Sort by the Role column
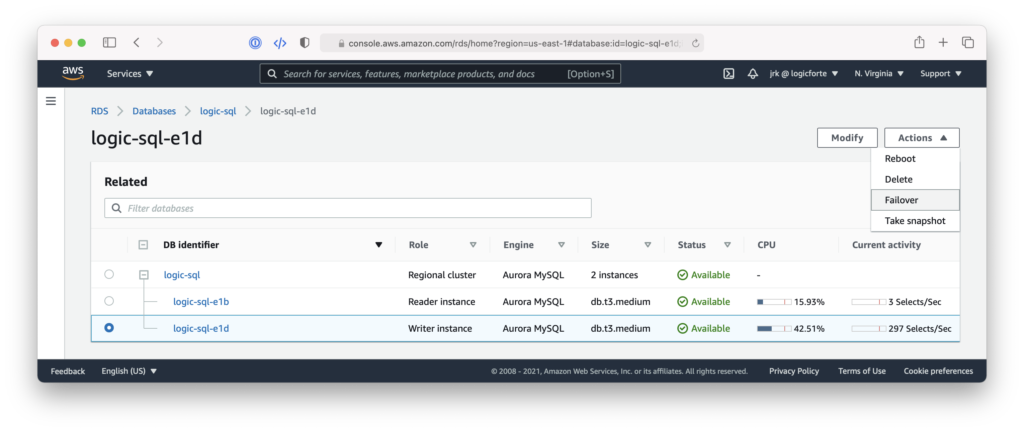Screen dimensions: 1024x432 pyautogui.click(x=473, y=245)
